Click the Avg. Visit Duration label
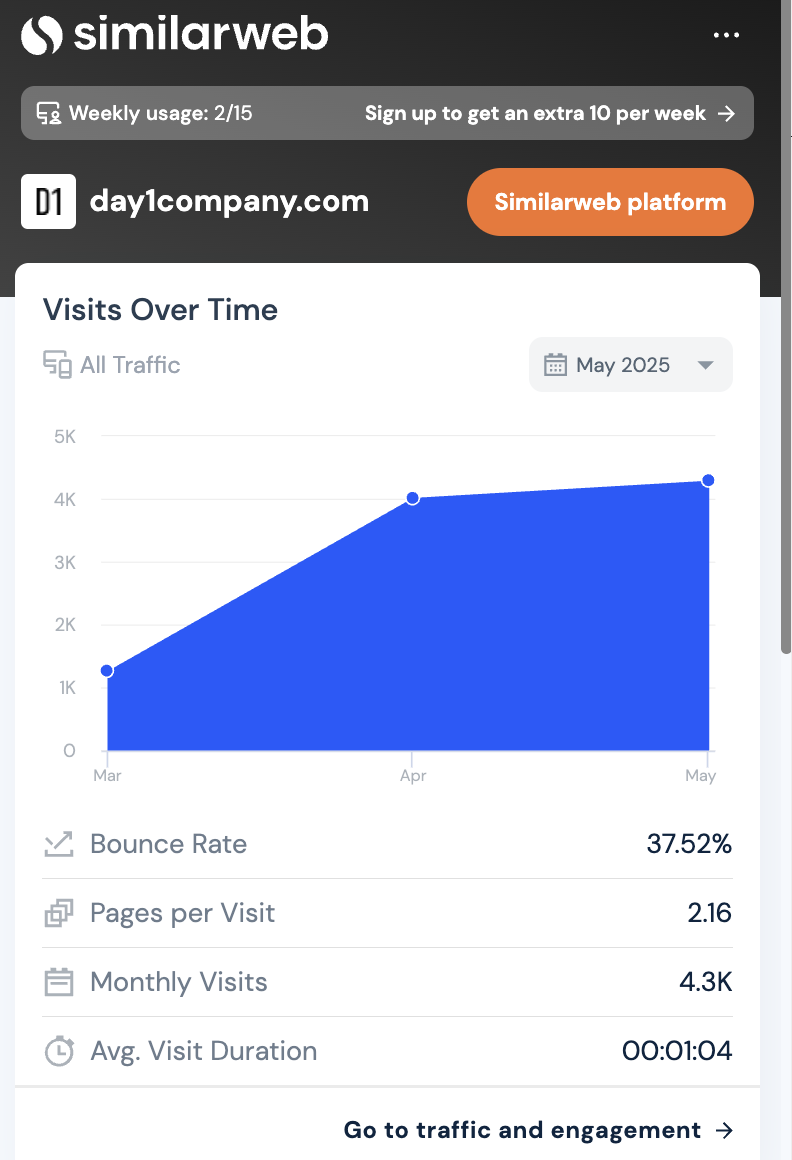This screenshot has height=1160, width=792. coord(203,1051)
